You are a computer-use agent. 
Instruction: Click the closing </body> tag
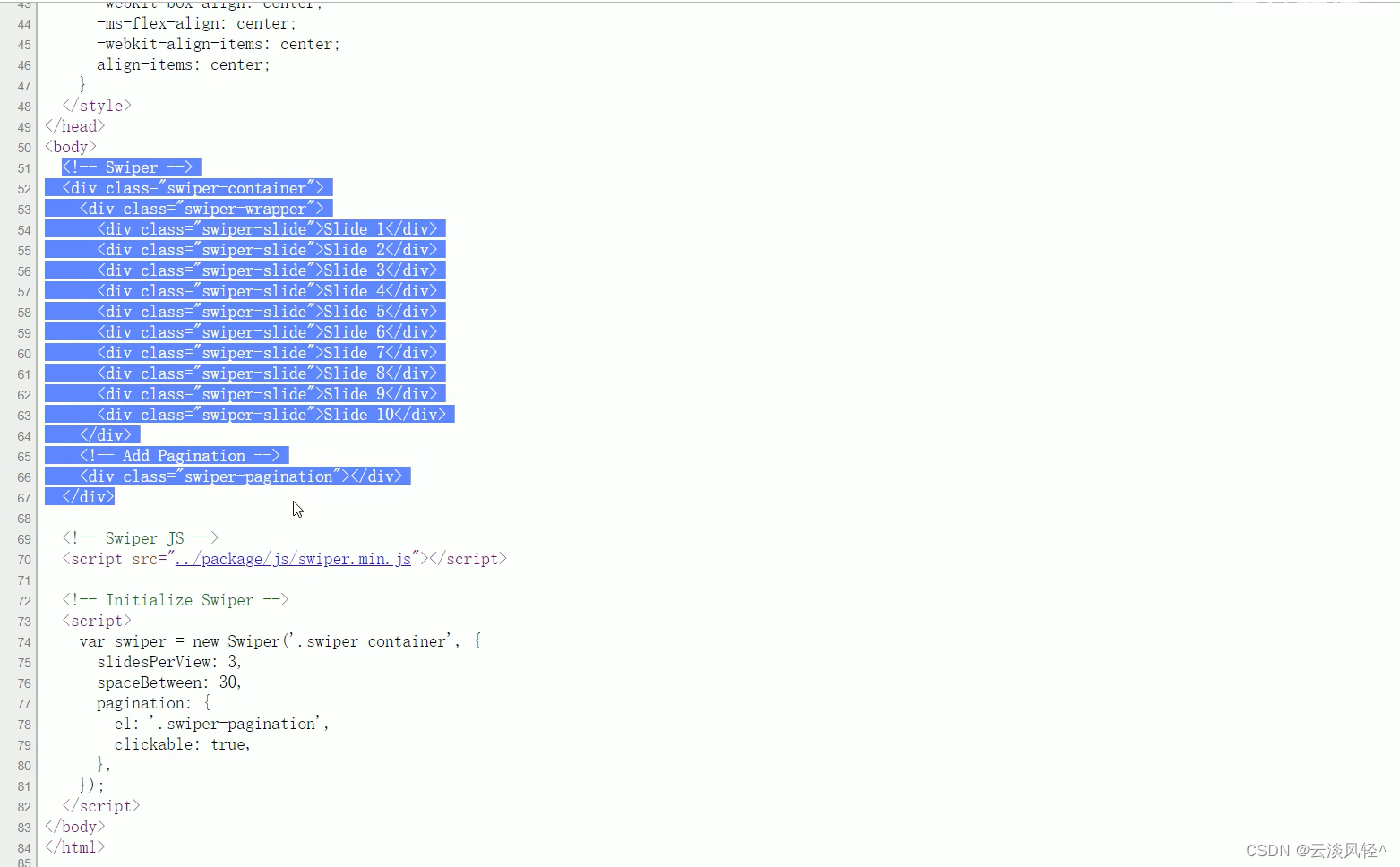[75, 827]
